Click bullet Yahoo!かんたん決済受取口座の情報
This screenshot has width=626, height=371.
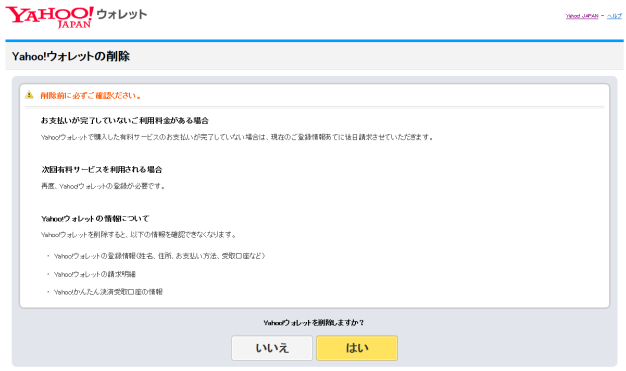108,292
